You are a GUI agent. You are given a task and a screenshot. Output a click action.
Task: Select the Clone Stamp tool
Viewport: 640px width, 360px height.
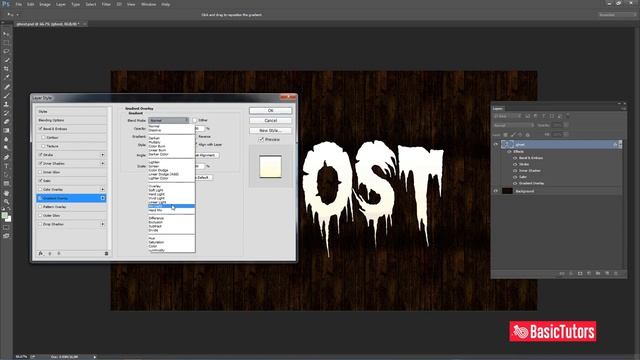pos(6,104)
